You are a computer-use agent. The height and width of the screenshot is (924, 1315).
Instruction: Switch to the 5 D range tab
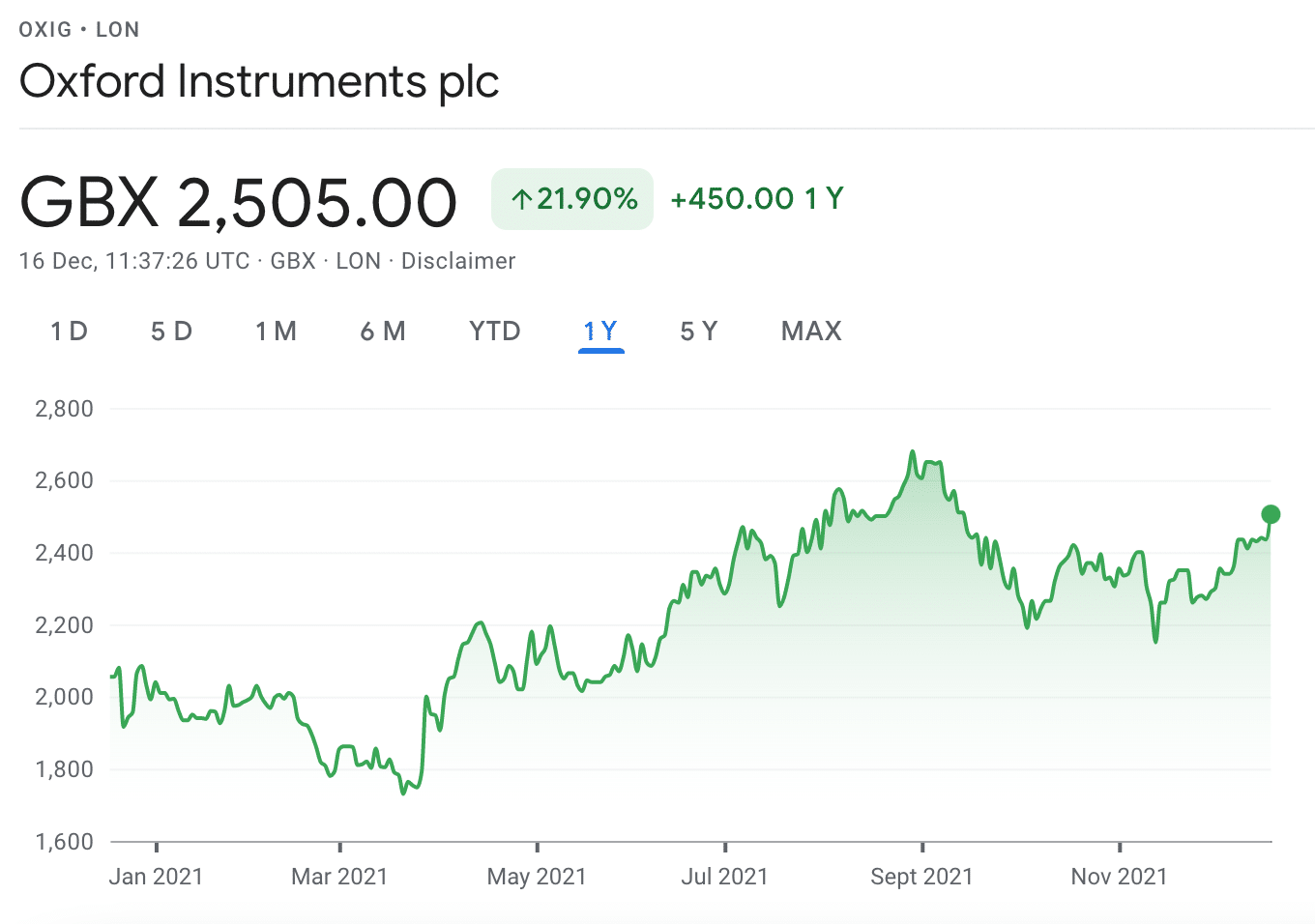(171, 332)
